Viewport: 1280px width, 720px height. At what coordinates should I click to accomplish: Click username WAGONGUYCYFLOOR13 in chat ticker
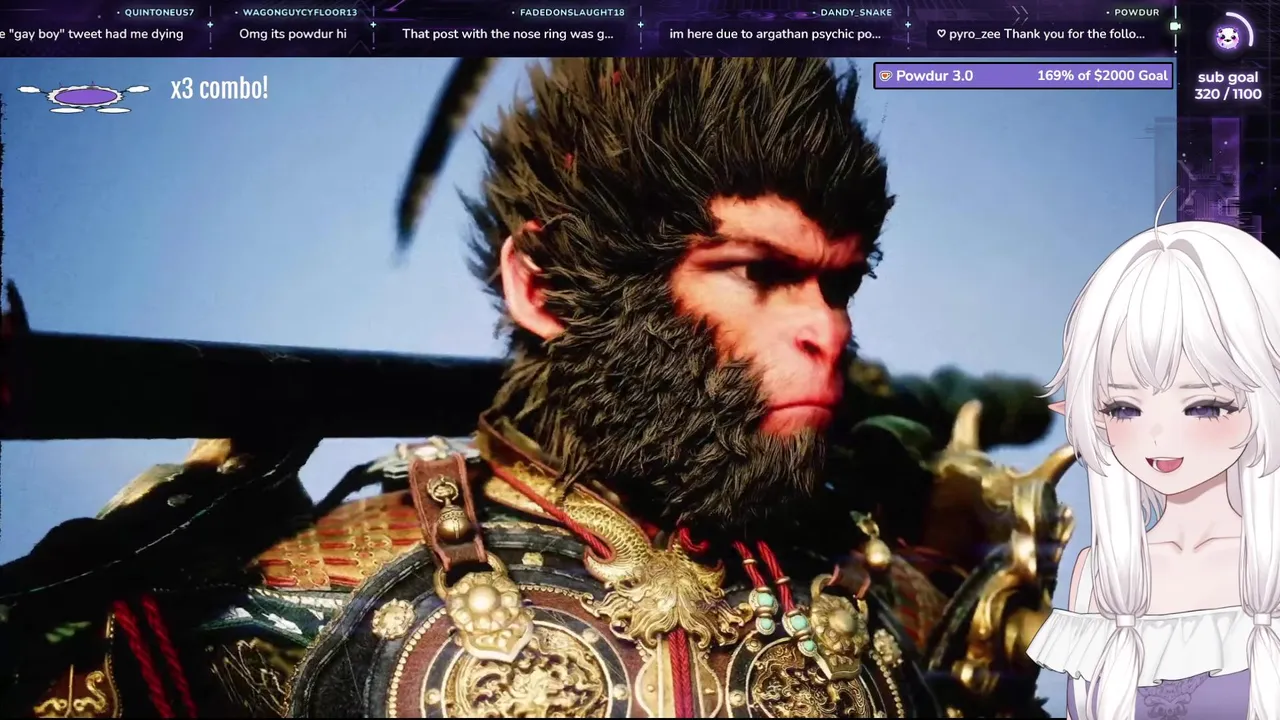tap(300, 12)
